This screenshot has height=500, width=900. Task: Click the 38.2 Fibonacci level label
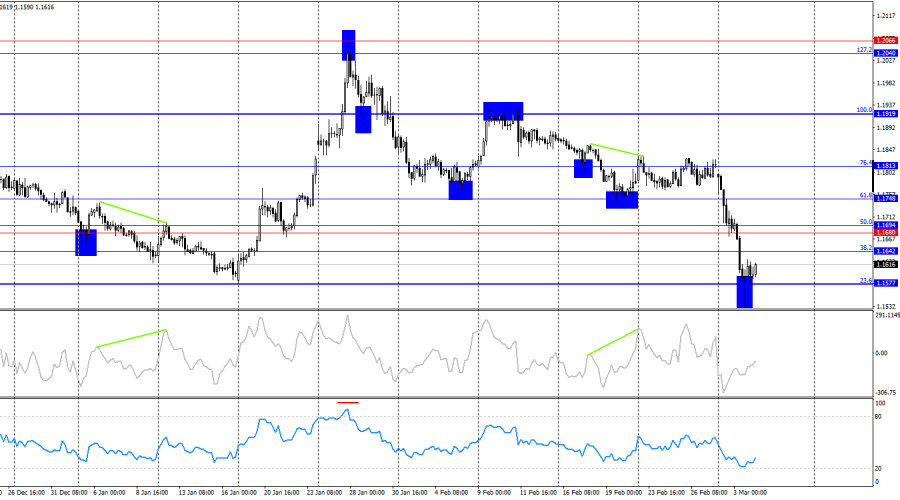coord(866,248)
